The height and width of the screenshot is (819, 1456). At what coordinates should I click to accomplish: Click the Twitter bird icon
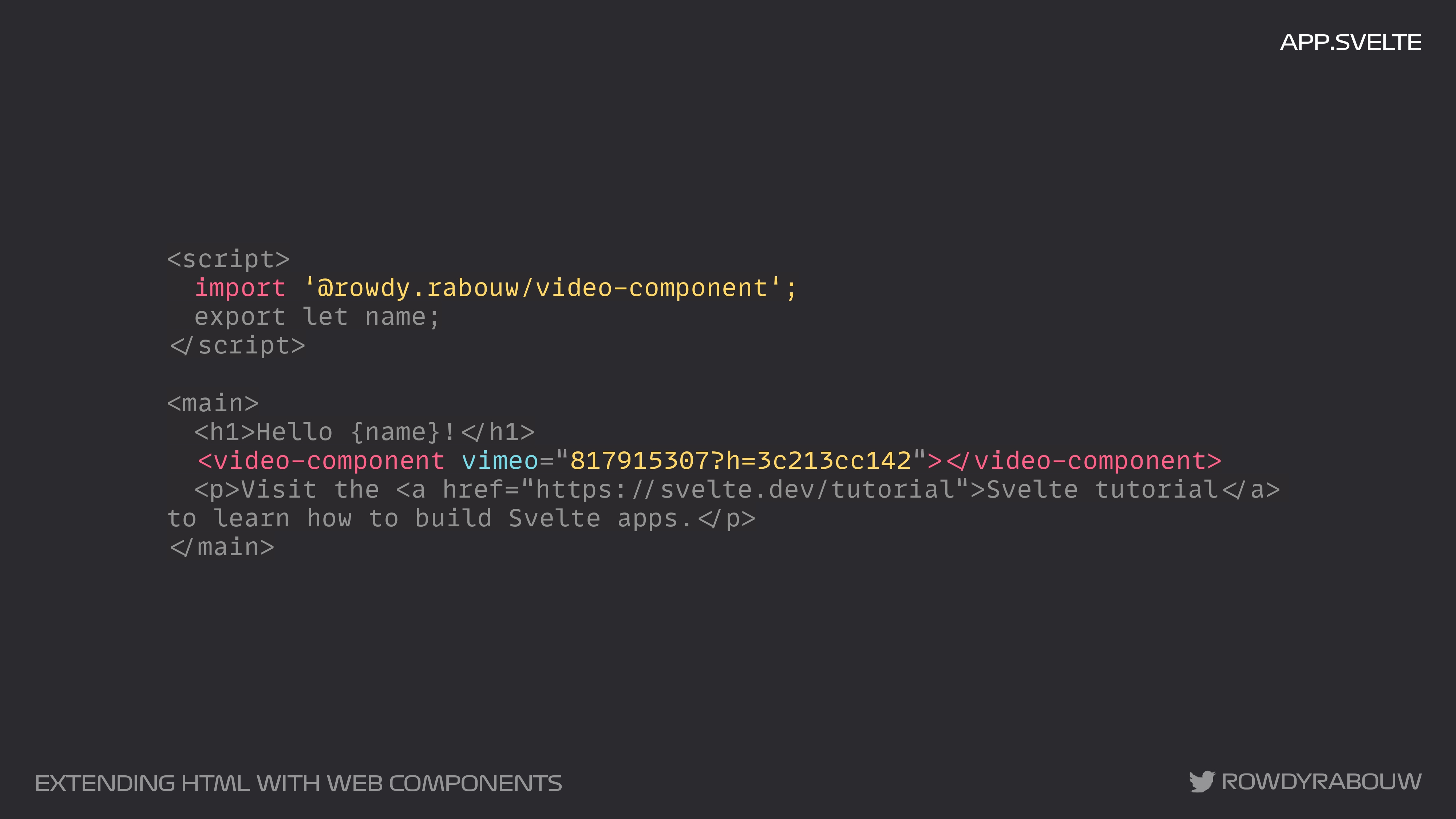[x=1201, y=782]
